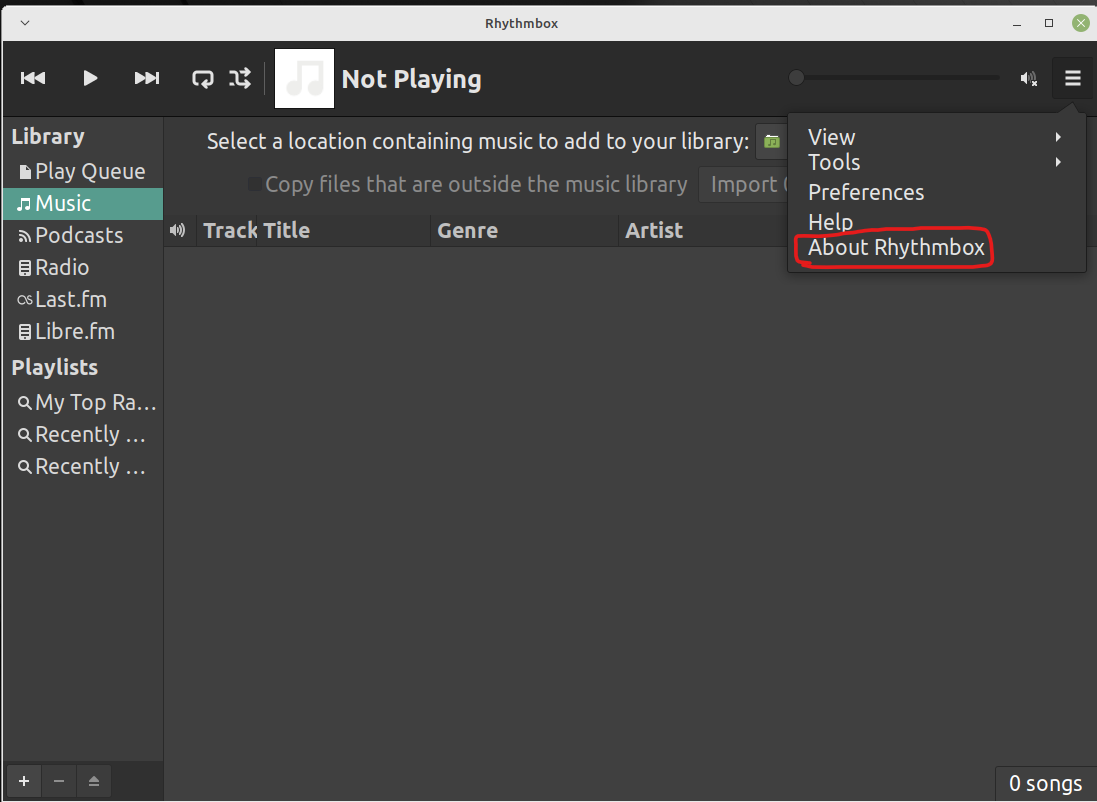Screen dimensions: 1097x802
Task: Click the album art placeholder
Action: click(x=304, y=78)
